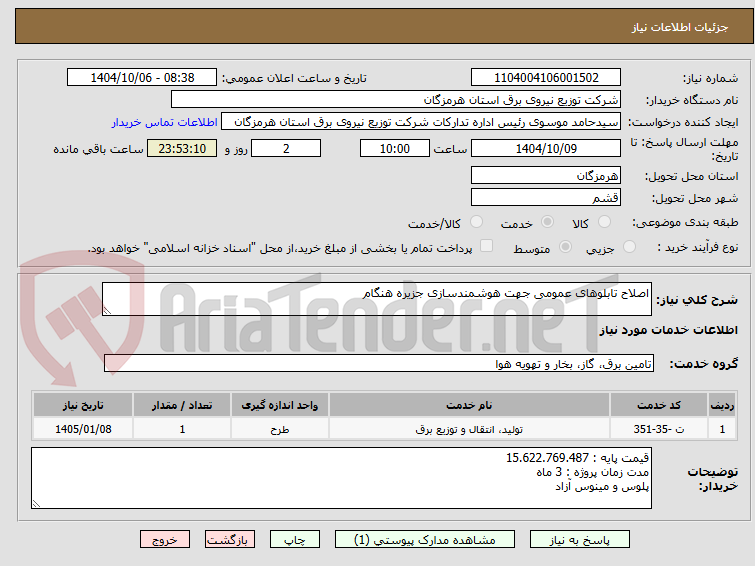This screenshot has width=755, height=566.
Task: Toggle the Islamic treasury payment checkbox
Action: tap(487, 246)
